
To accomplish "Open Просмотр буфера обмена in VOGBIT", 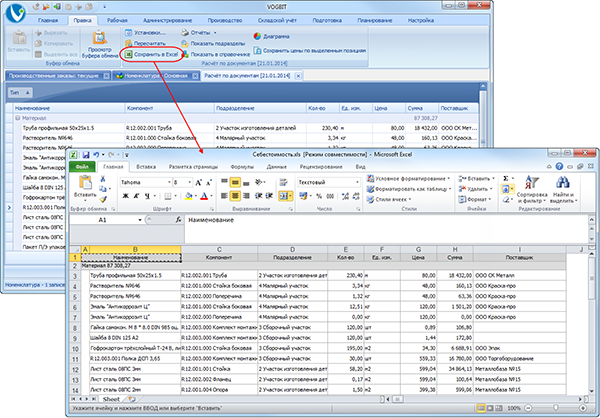I will [99, 45].
